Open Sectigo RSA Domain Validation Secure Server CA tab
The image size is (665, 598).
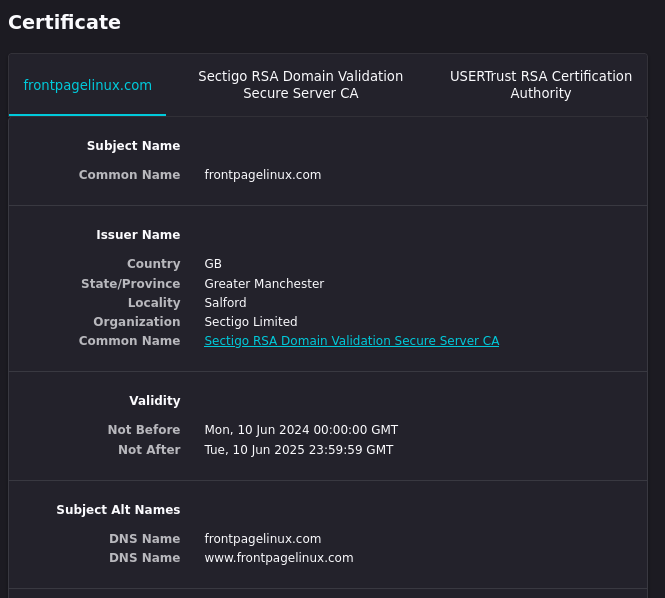(x=300, y=85)
